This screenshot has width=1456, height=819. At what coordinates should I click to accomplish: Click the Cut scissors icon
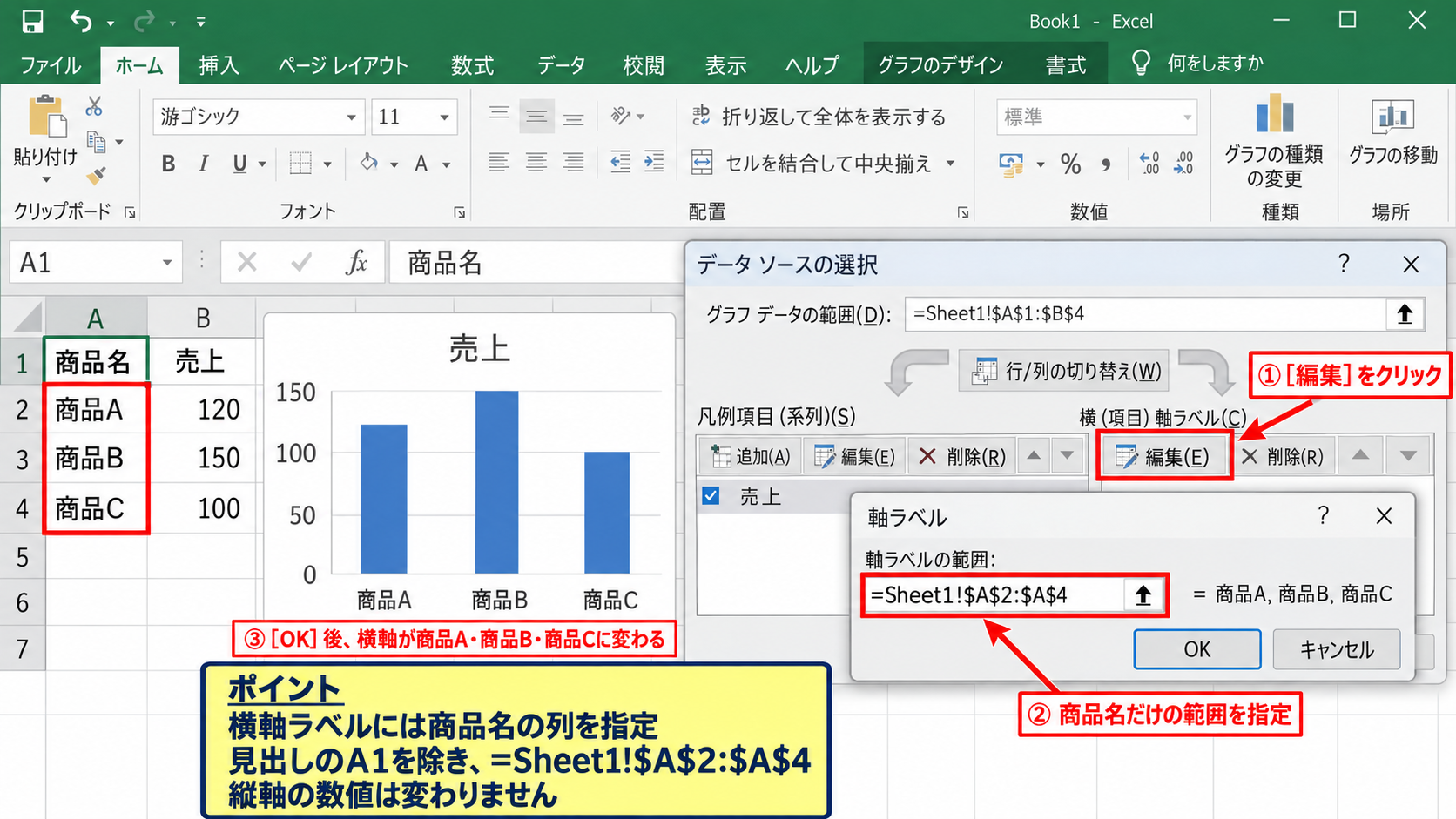click(x=94, y=106)
